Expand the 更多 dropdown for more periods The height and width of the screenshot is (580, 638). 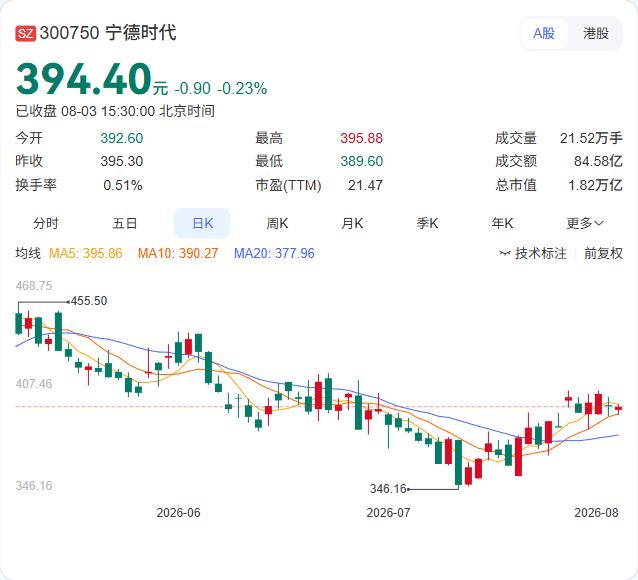point(585,223)
